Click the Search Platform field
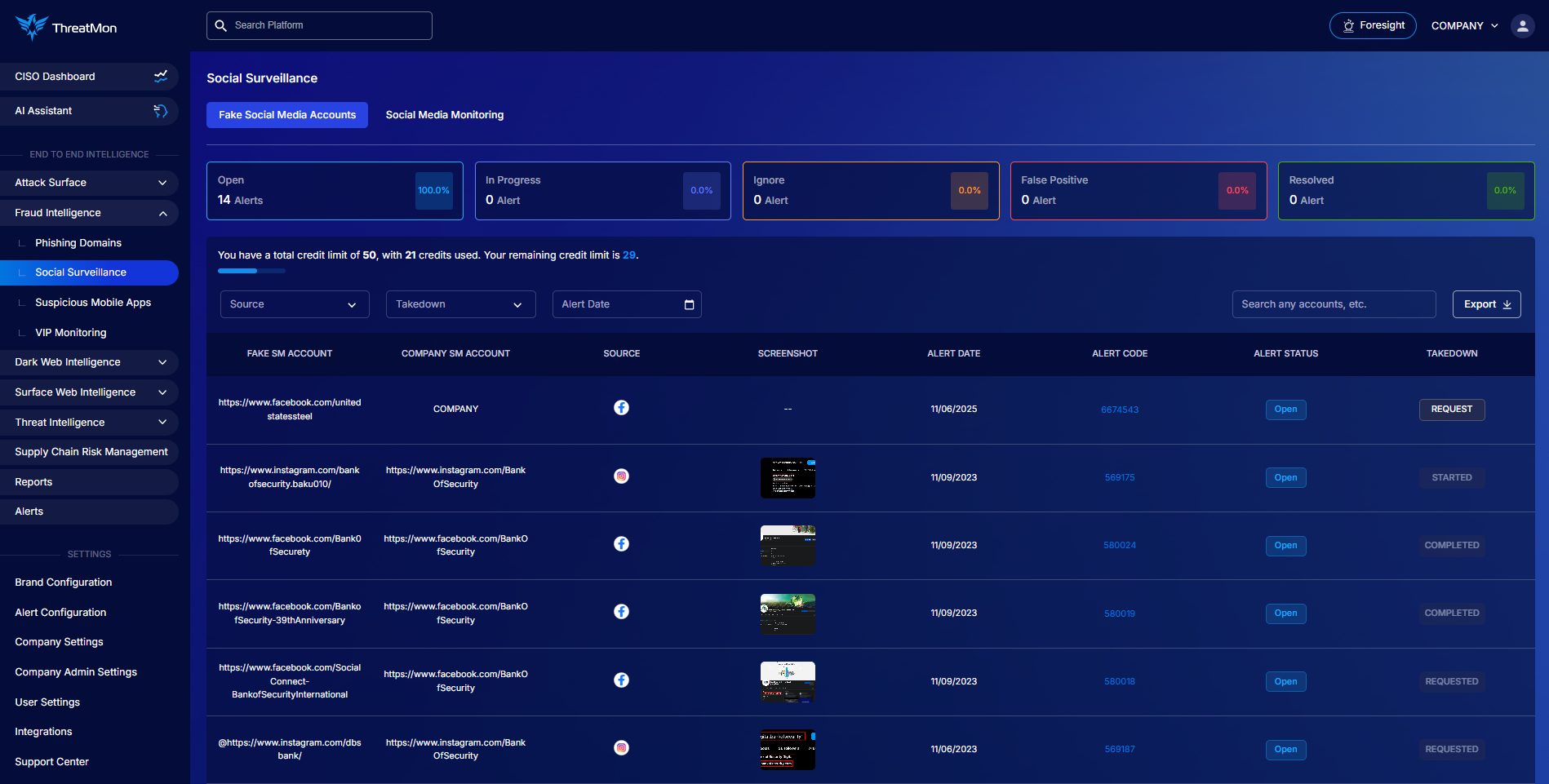The width and height of the screenshot is (1549, 784). tap(319, 26)
